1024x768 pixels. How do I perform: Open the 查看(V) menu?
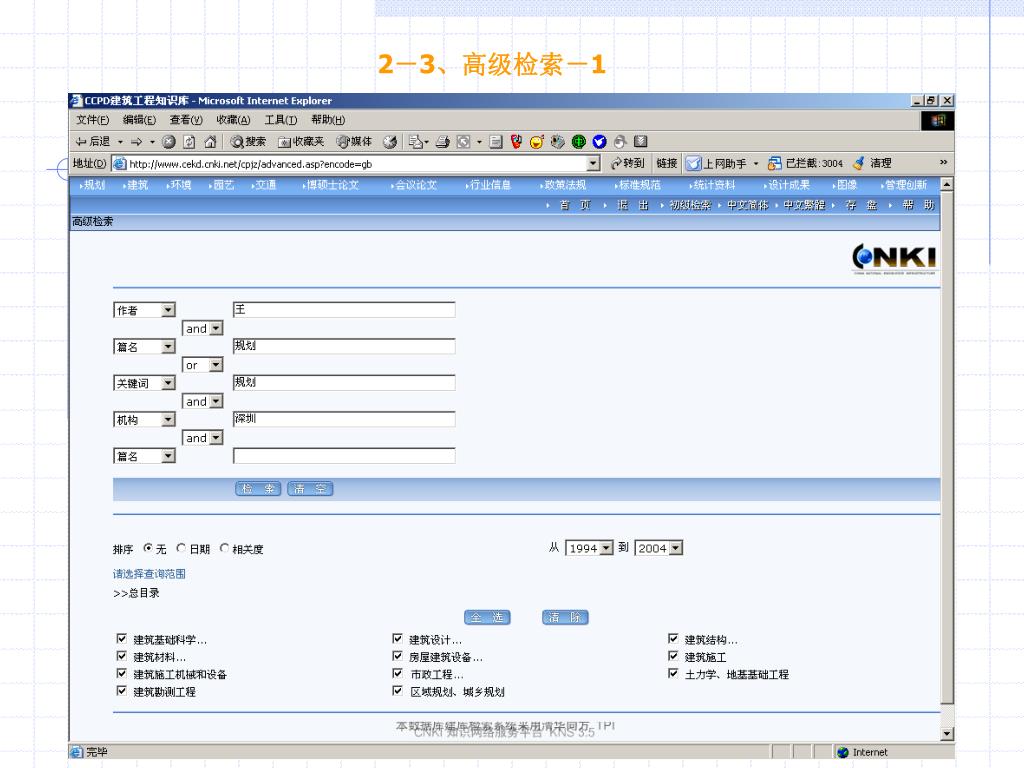[186, 120]
